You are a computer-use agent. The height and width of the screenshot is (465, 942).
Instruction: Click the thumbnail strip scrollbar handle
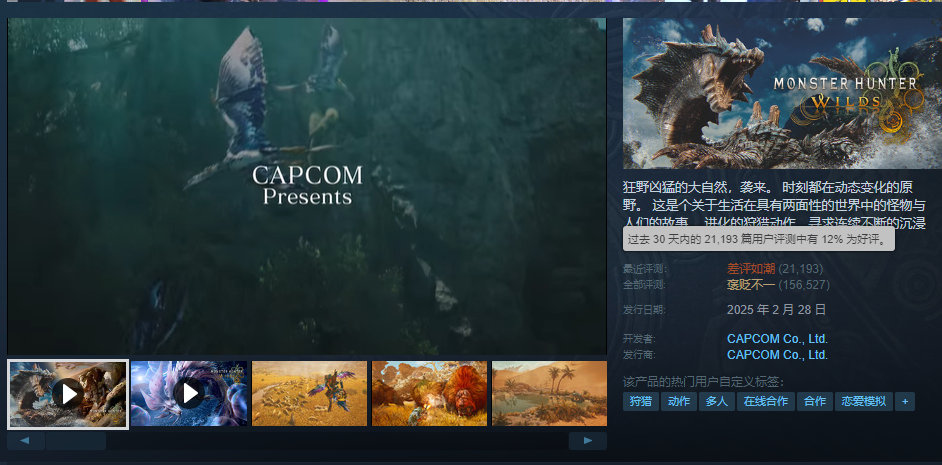coord(76,441)
